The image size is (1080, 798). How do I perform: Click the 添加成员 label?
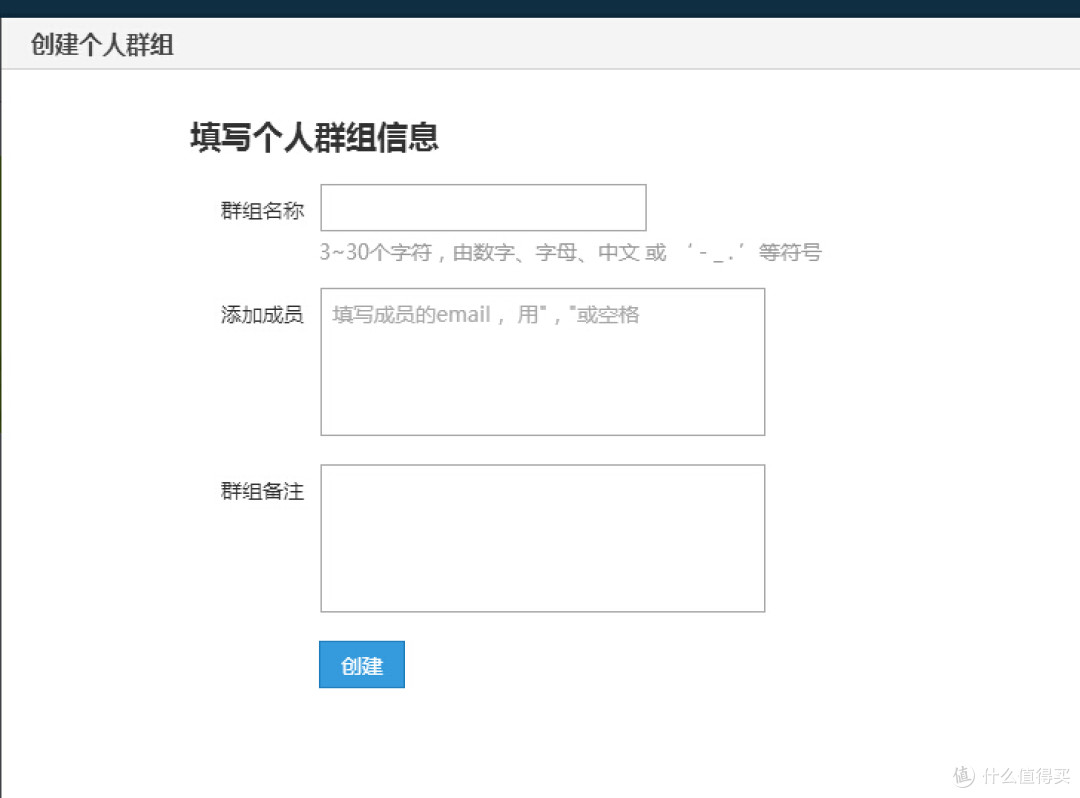click(x=262, y=315)
